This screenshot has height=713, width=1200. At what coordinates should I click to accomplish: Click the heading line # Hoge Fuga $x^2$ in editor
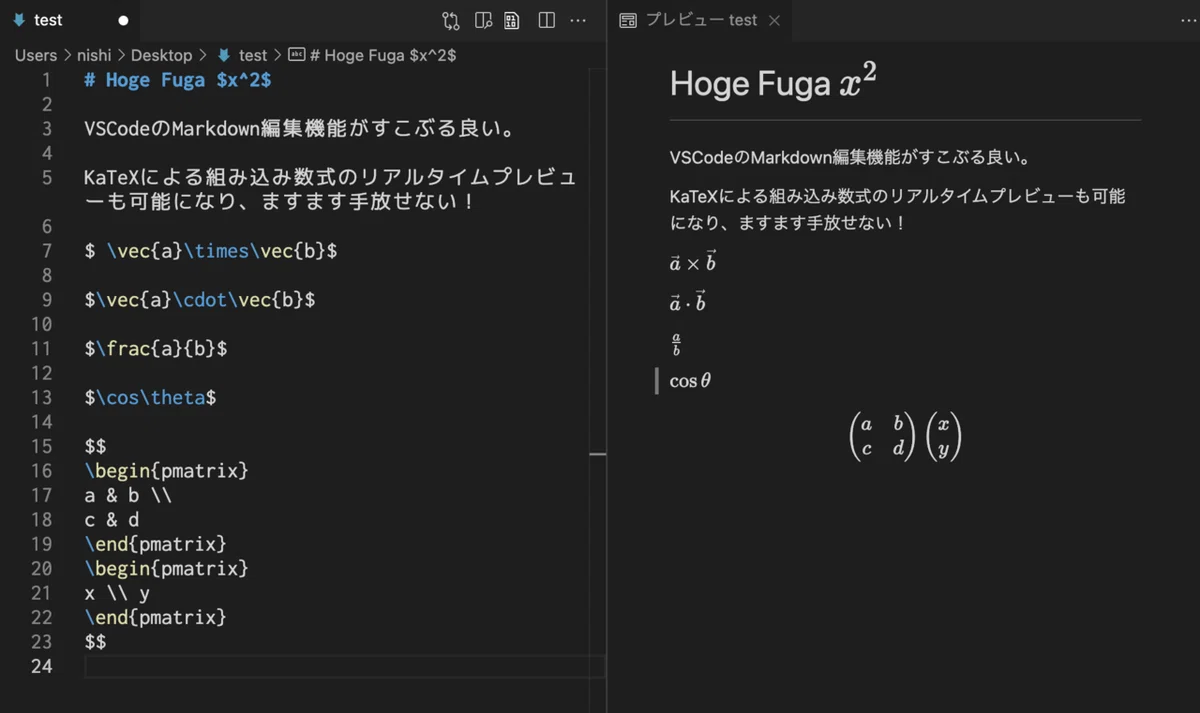[178, 80]
